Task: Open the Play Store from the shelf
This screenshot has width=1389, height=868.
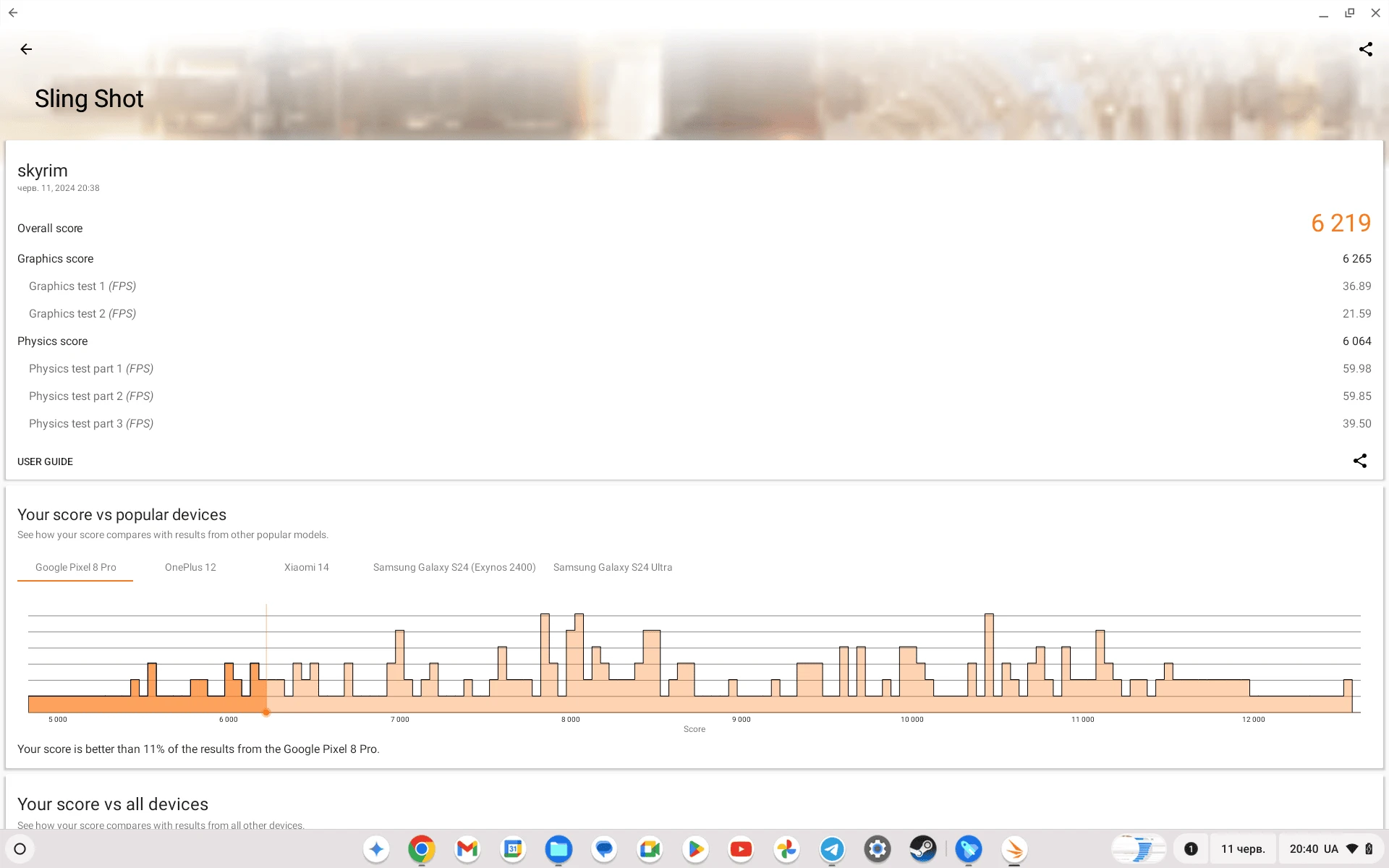Action: 695,848
